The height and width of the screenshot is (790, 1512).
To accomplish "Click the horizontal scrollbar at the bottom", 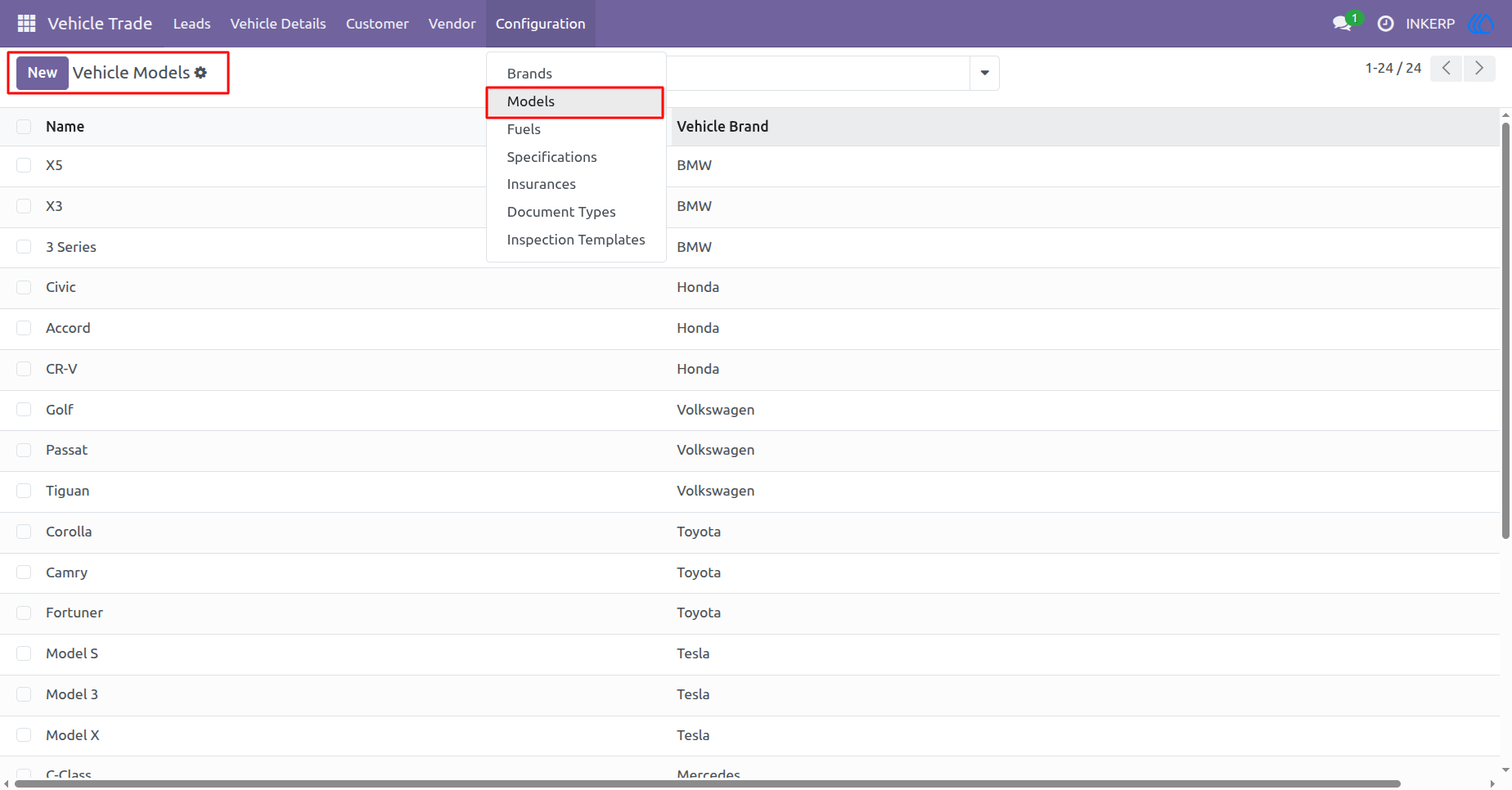I will pyautogui.click(x=708, y=783).
